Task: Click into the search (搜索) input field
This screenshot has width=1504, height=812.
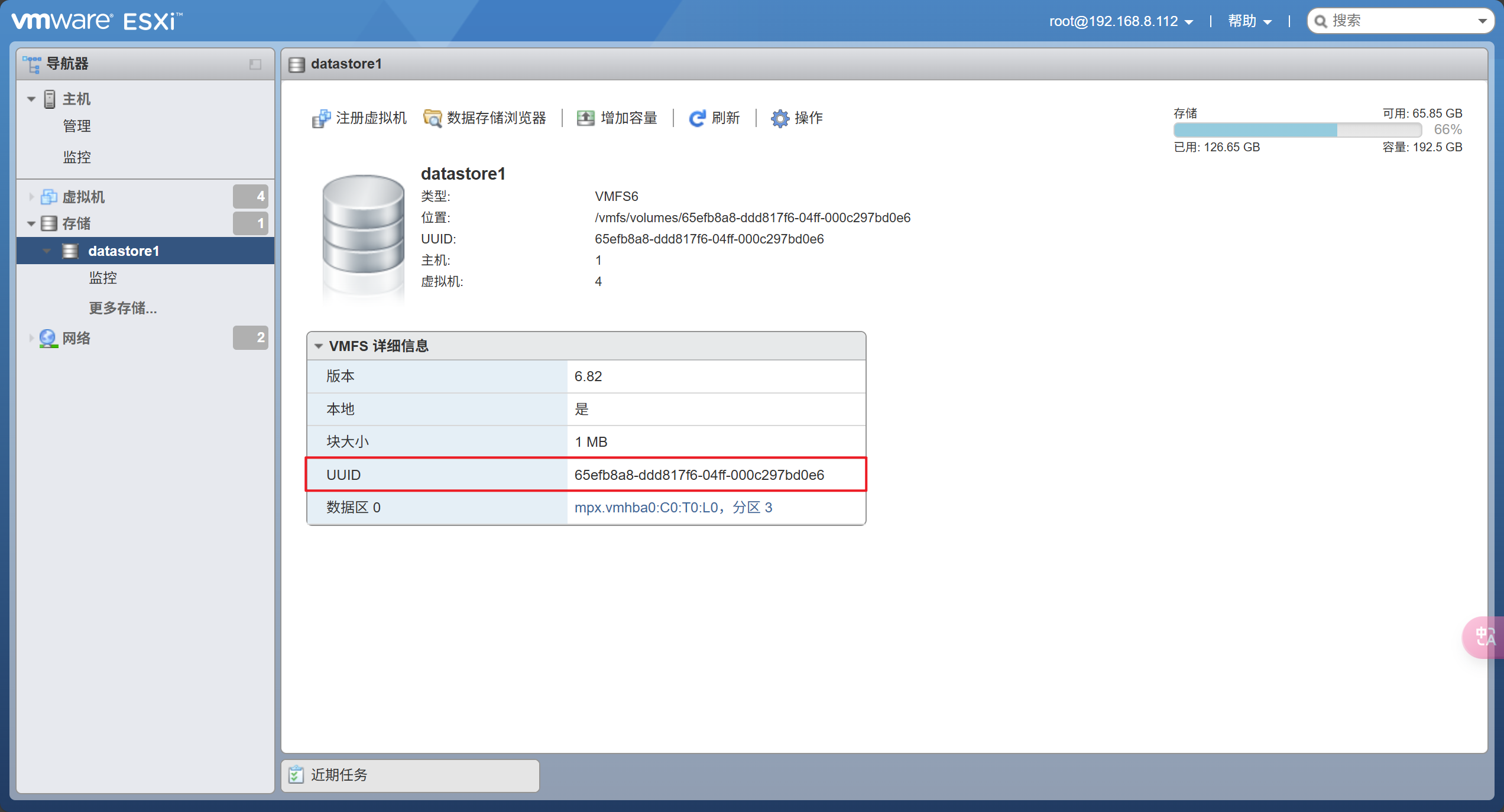Action: 1395,21
